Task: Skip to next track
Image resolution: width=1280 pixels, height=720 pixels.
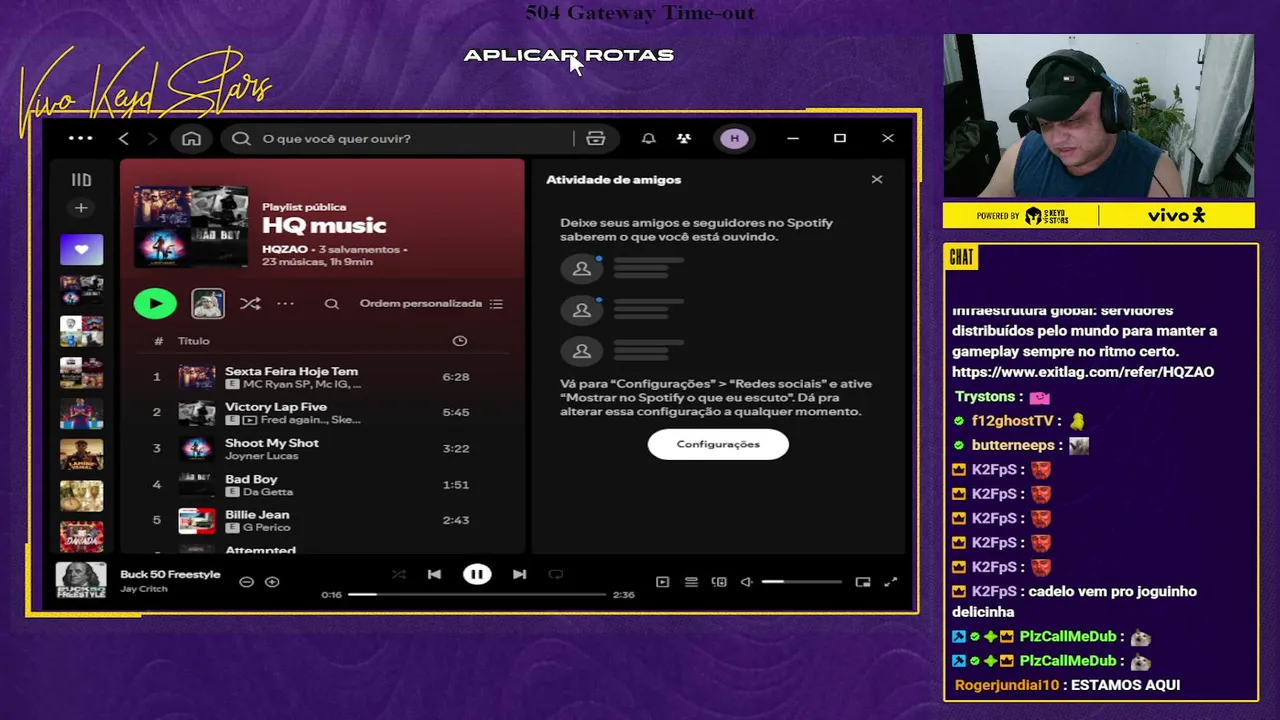Action: coord(519,574)
